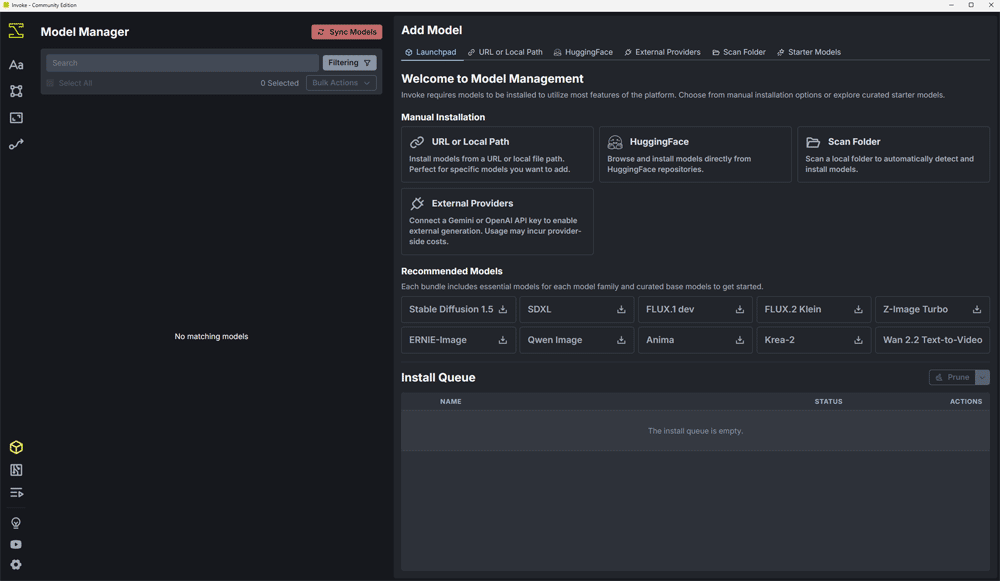Open the Workflows tab curved-arrow icon
Image resolution: width=1000 pixels, height=581 pixels.
coord(16,145)
